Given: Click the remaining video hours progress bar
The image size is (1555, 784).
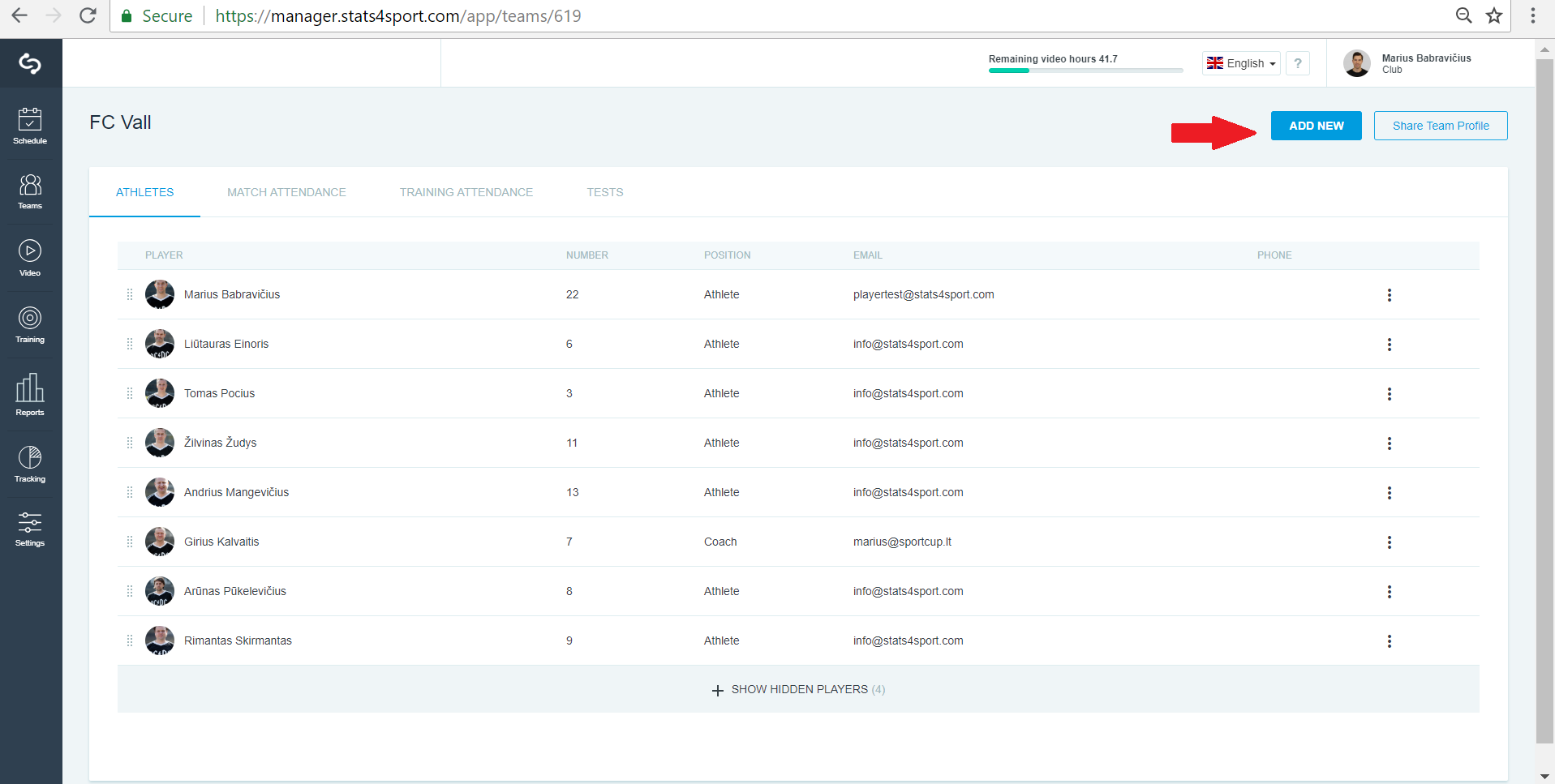Looking at the screenshot, I should click(1085, 71).
